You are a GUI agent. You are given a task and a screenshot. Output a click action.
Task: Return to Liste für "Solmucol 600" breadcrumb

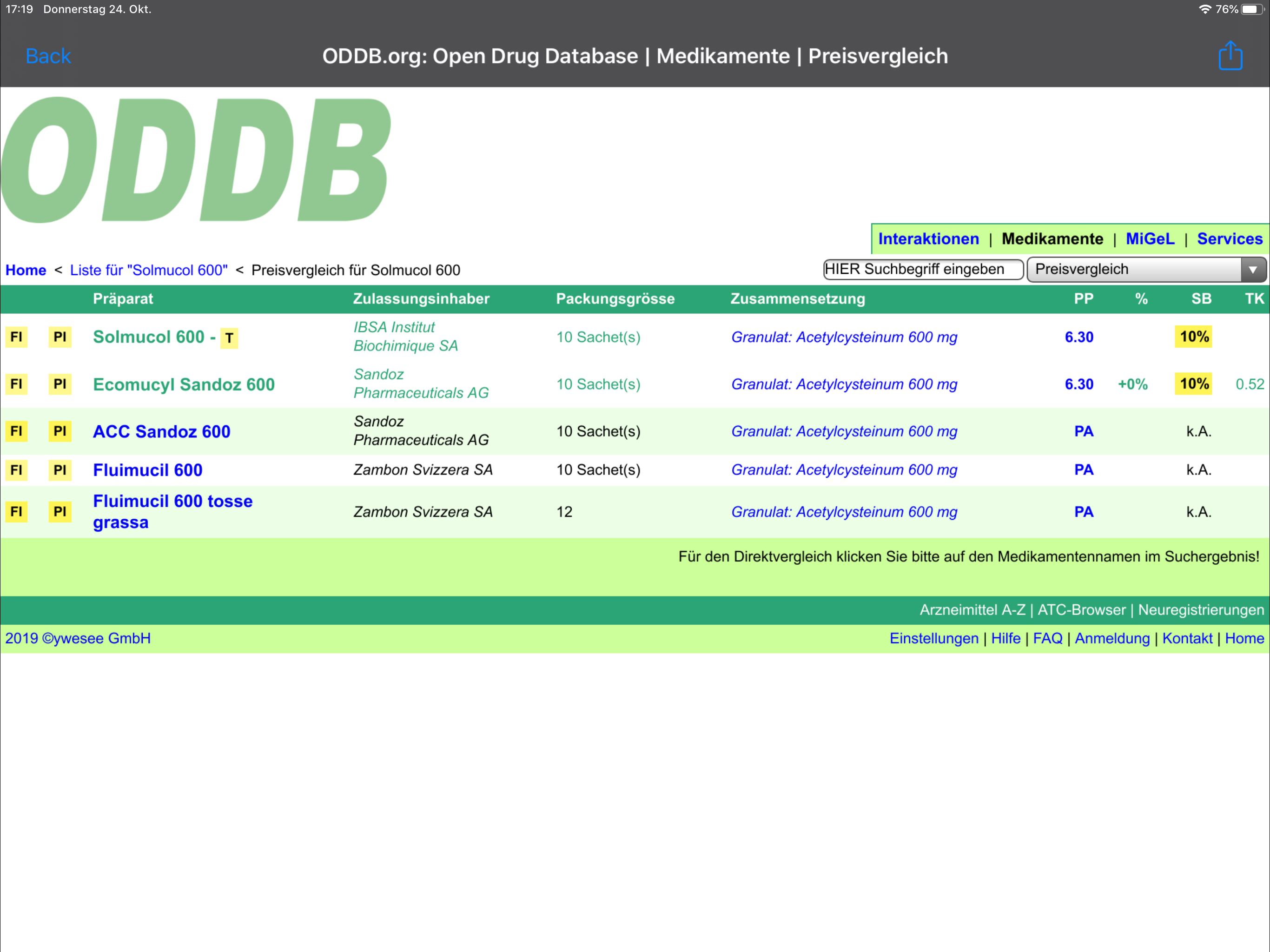coord(149,270)
